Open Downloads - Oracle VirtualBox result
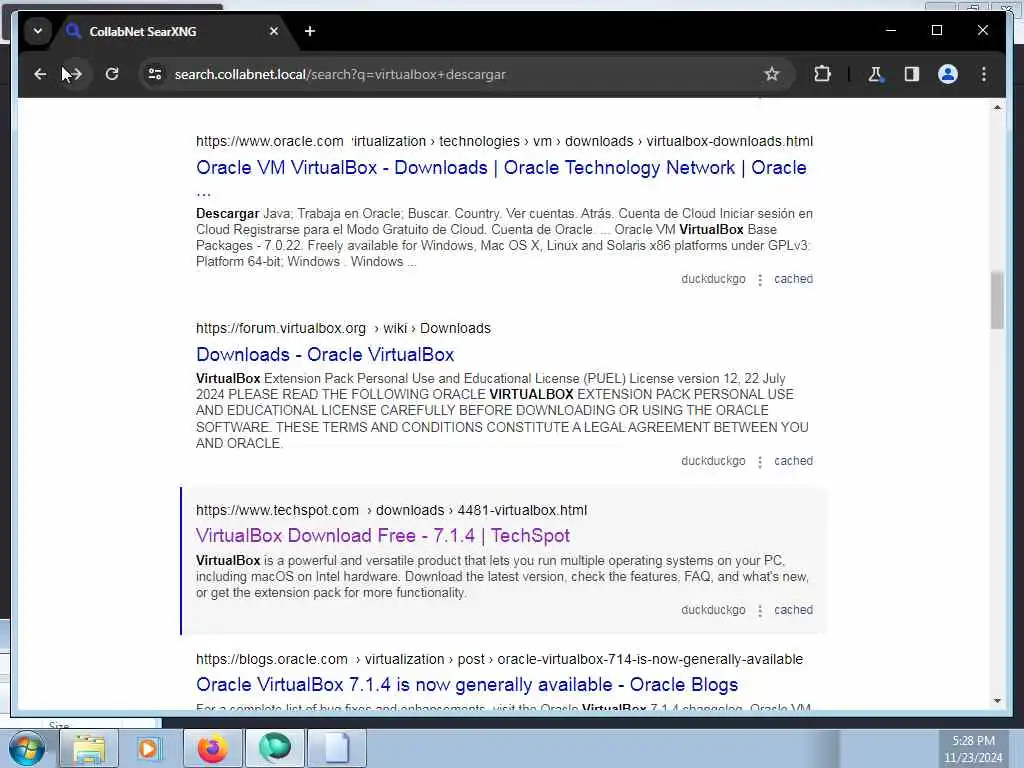Viewport: 1024px width, 768px height. tap(325, 355)
